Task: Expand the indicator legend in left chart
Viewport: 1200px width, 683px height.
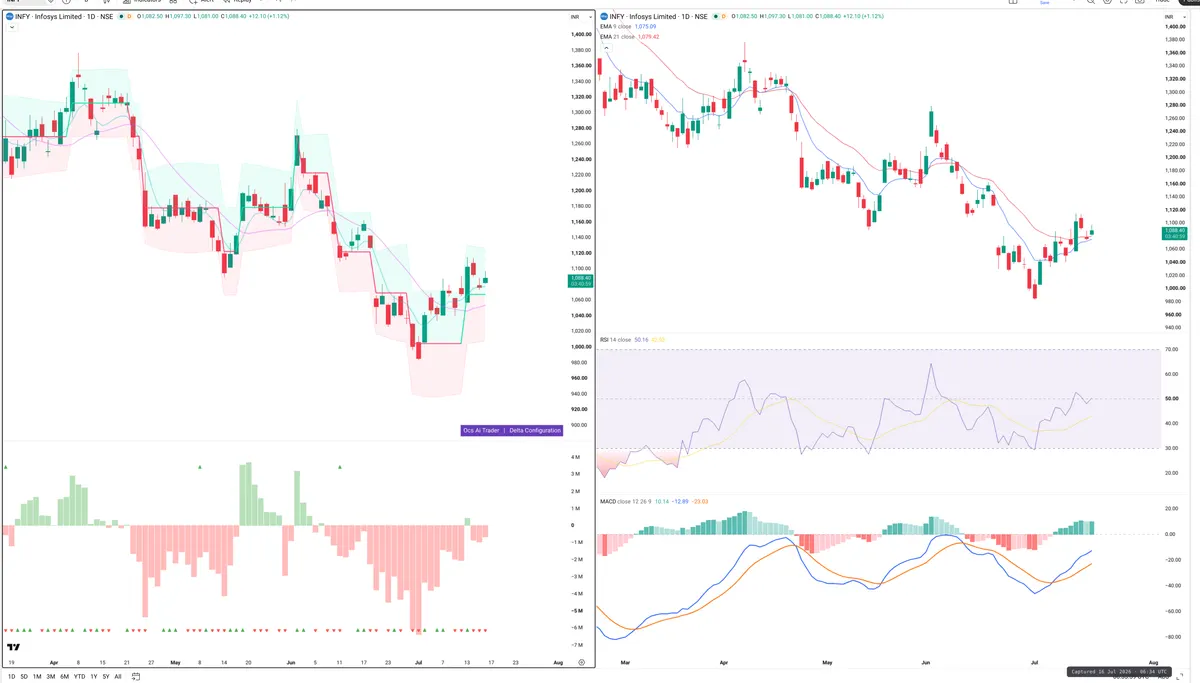Action: coord(10,28)
